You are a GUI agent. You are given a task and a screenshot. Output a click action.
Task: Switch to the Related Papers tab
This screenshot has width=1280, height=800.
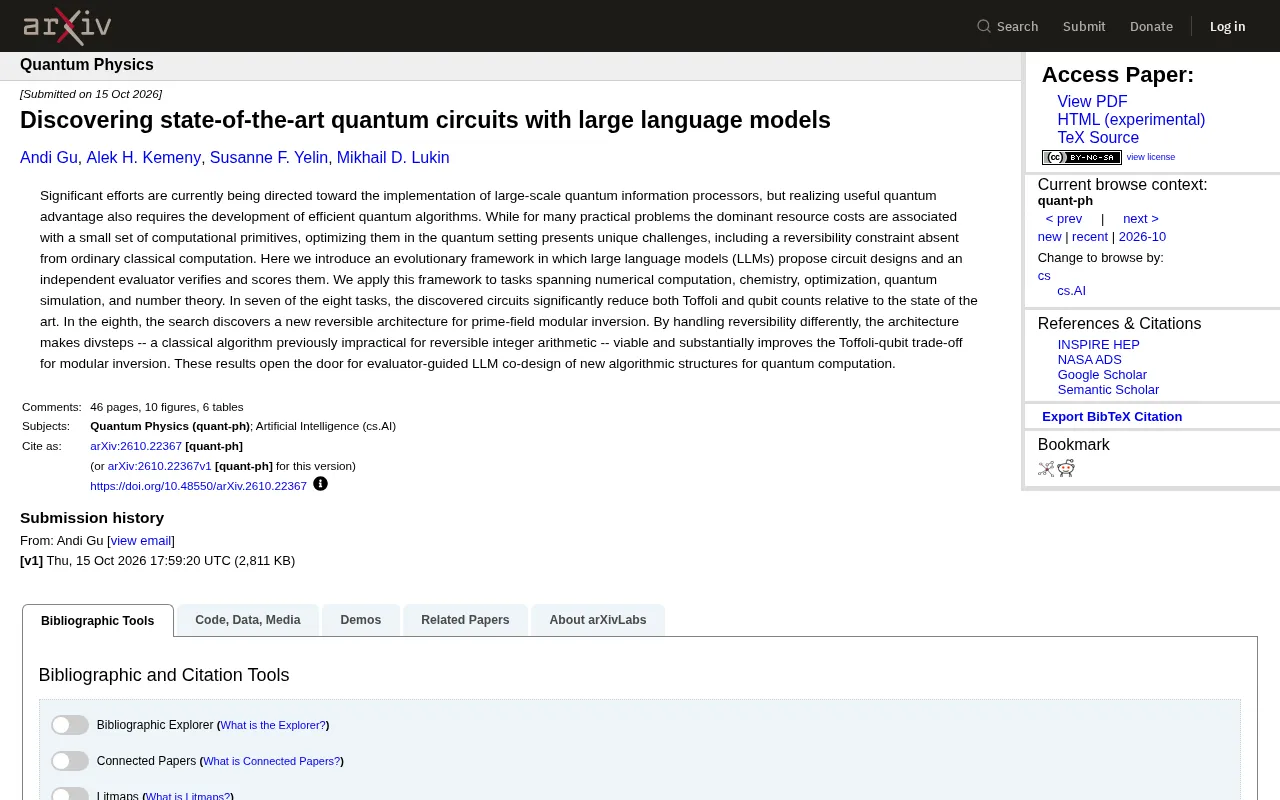[465, 620]
